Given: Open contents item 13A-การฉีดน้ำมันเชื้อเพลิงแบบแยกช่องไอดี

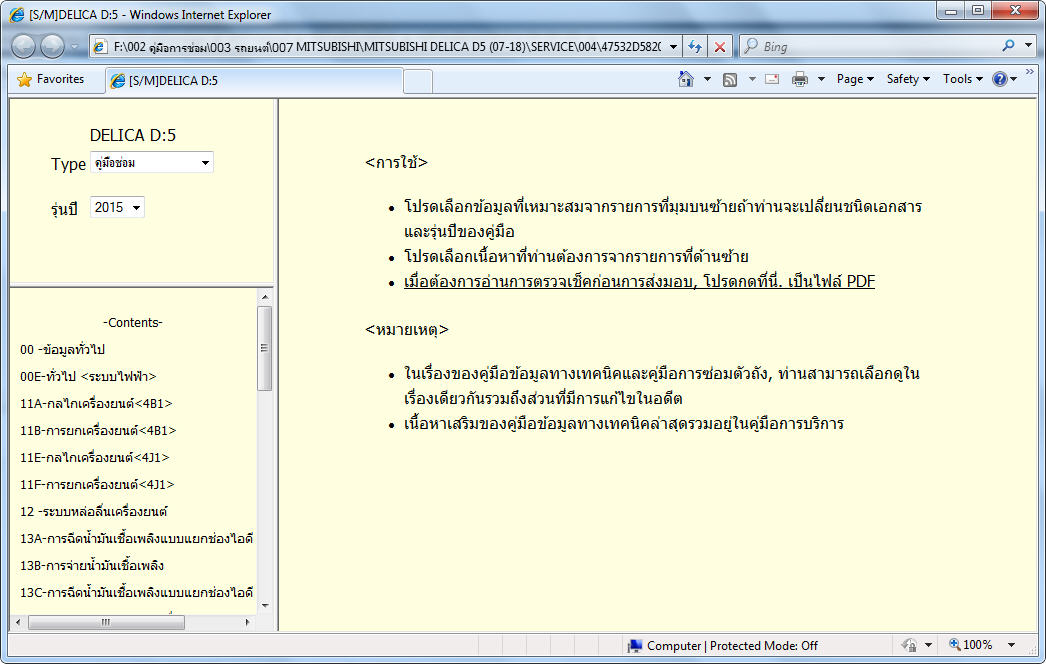Looking at the screenshot, I should [136, 538].
